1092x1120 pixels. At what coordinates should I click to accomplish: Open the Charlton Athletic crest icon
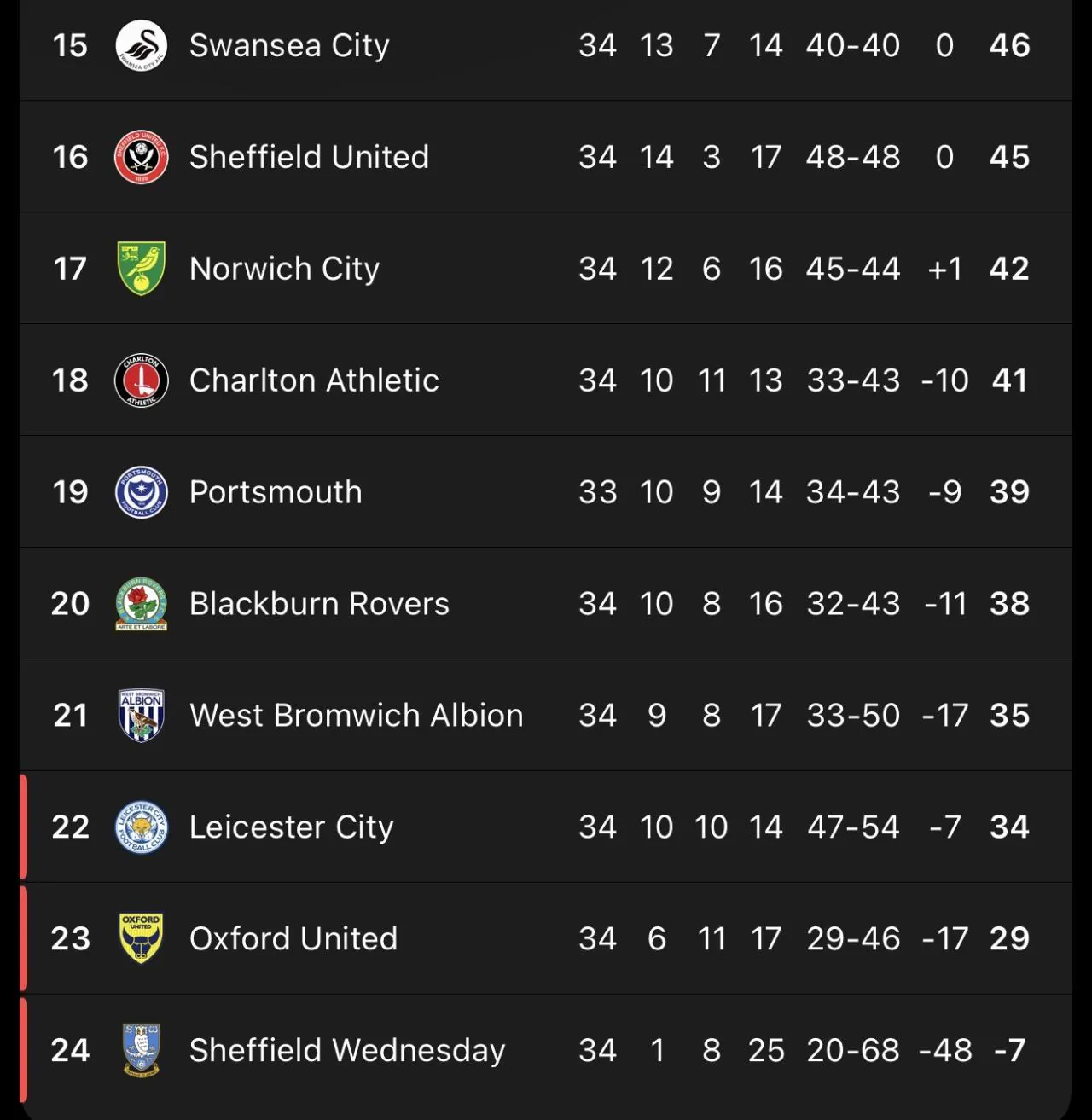pyautogui.click(x=141, y=380)
